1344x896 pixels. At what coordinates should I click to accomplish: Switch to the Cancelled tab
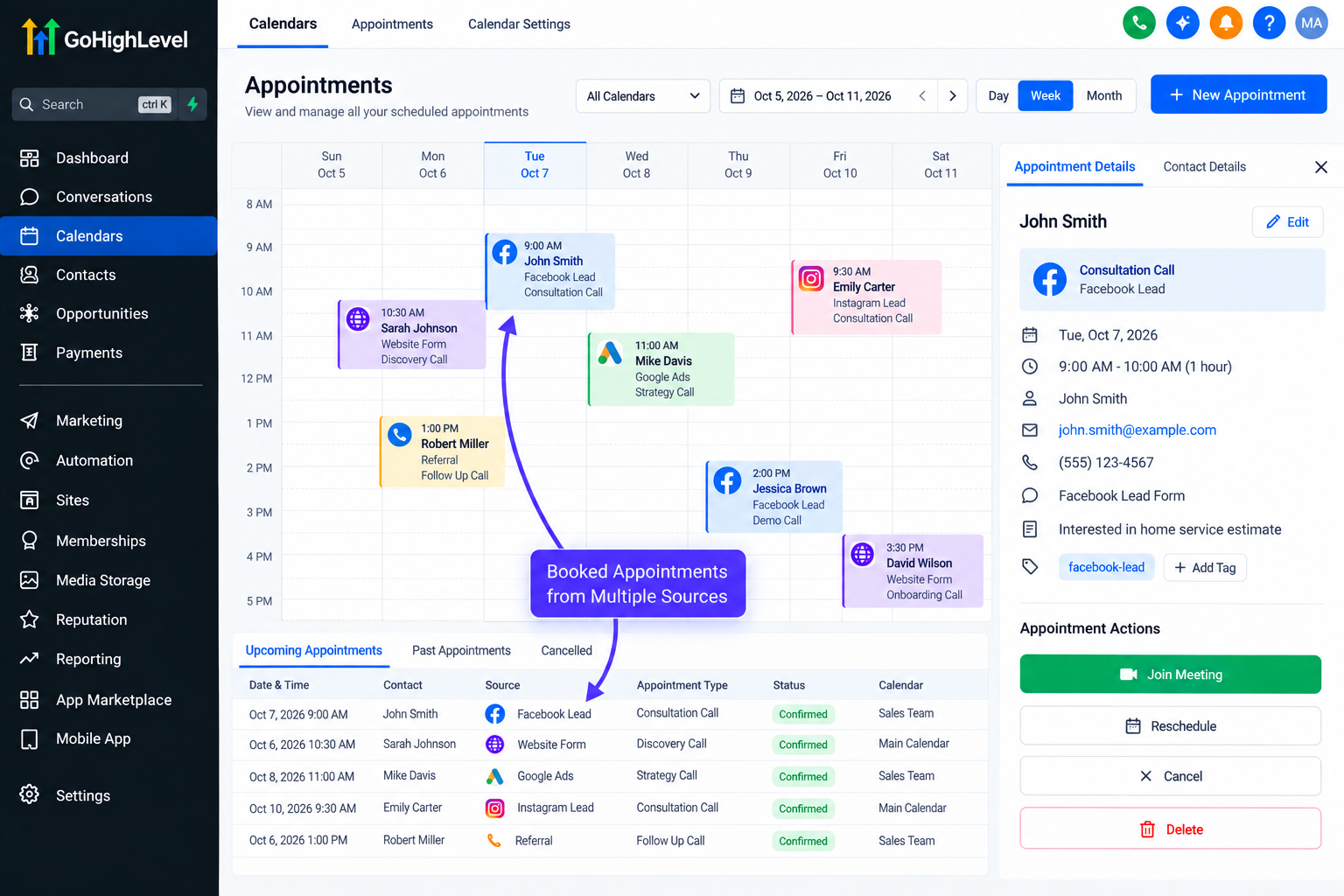(566, 651)
